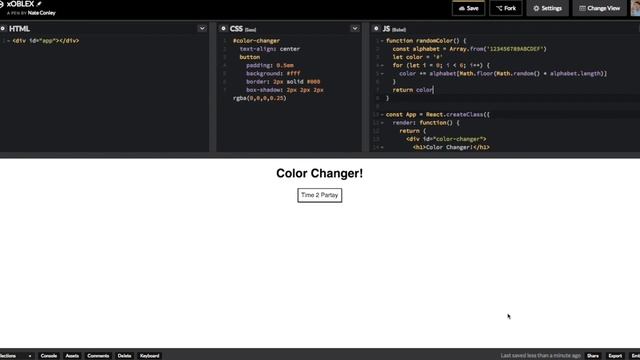Save the pen with the Save button
Image resolution: width=640 pixels, height=360 pixels.
pos(468,8)
